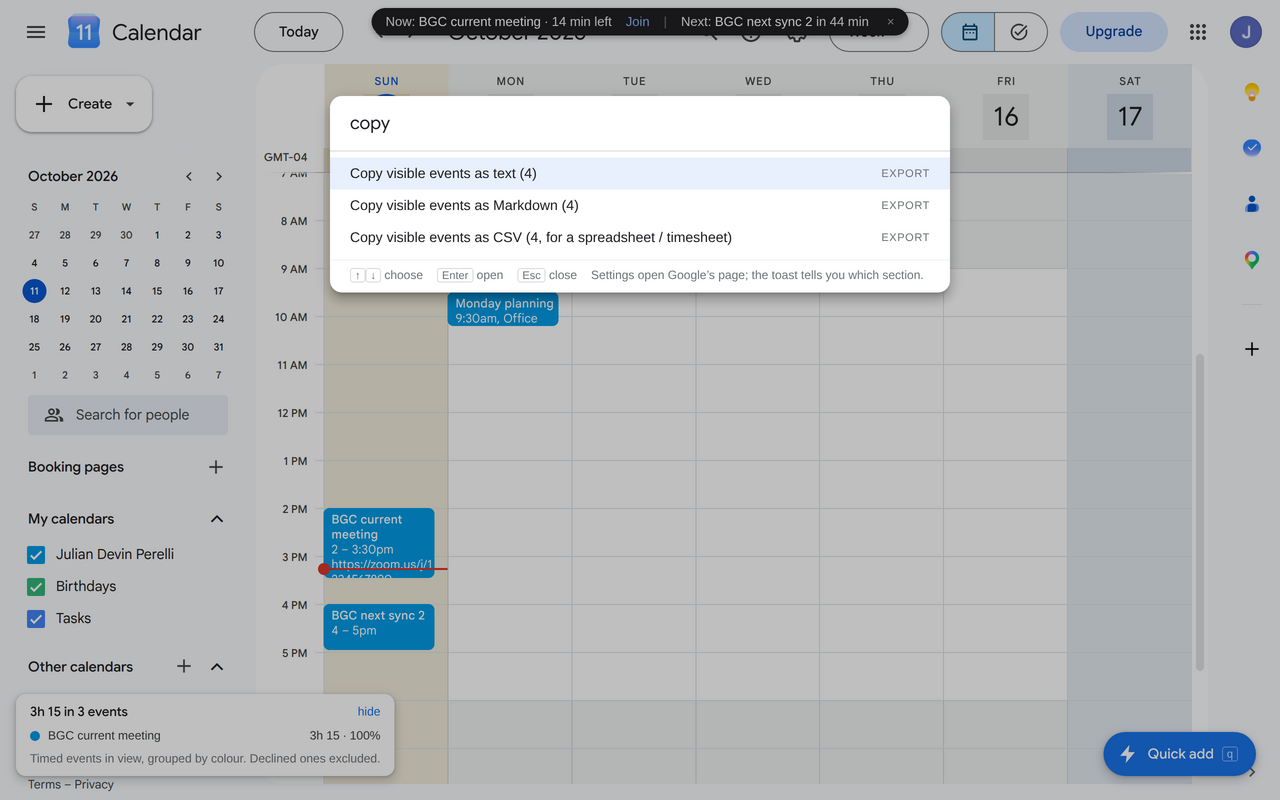Open Google Tasks side panel icon
Screen dimensions: 1280x800
tap(1251, 148)
